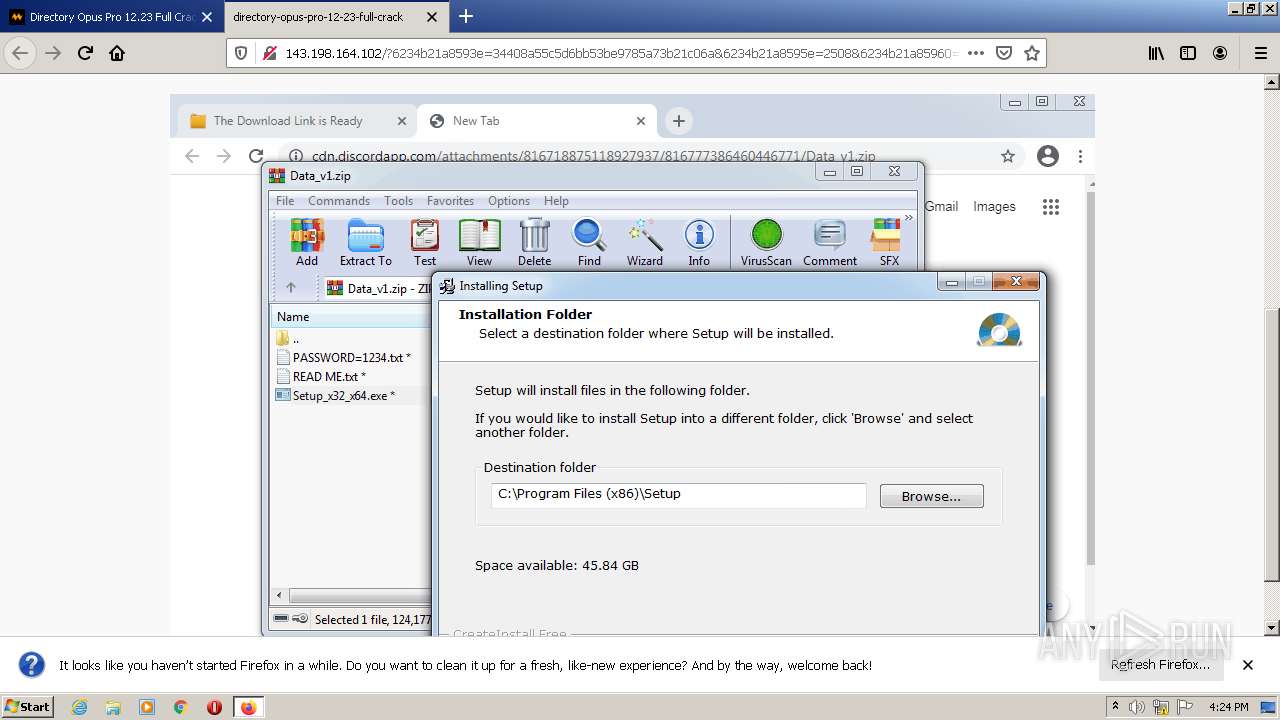
Task: Open inner Chrome three-dot menu
Action: point(1080,156)
